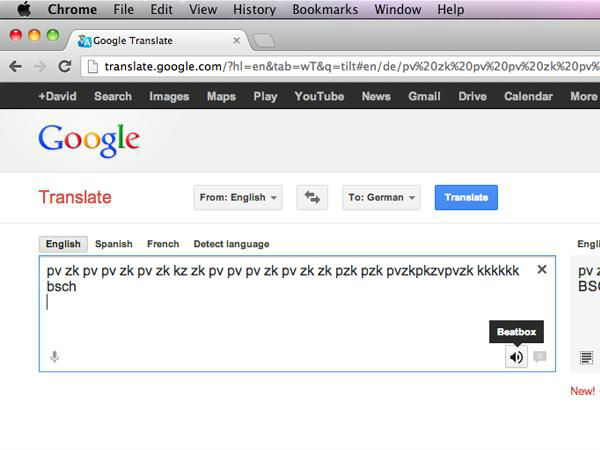Screen dimensions: 600x450
Task: Open YouTube in the Google bar
Action: pos(319,96)
